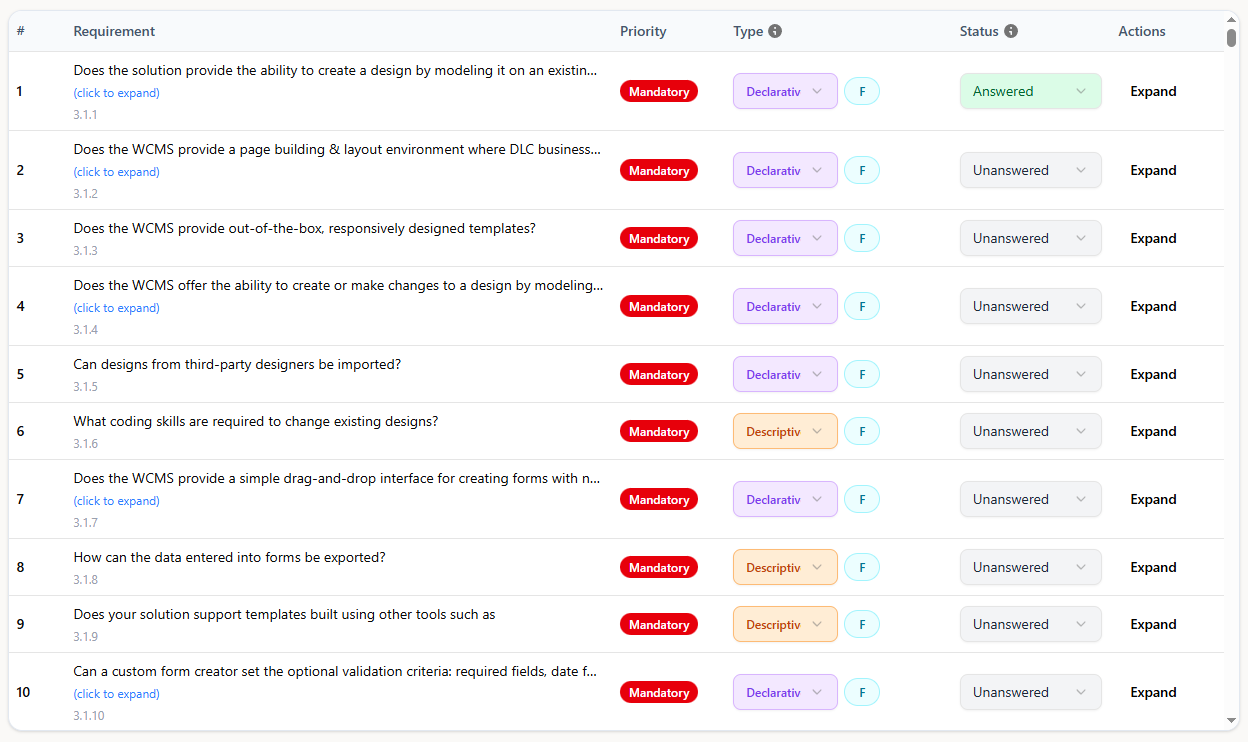The width and height of the screenshot is (1248, 742).
Task: Open the Declarative type dropdown in row 2
Action: tap(785, 170)
